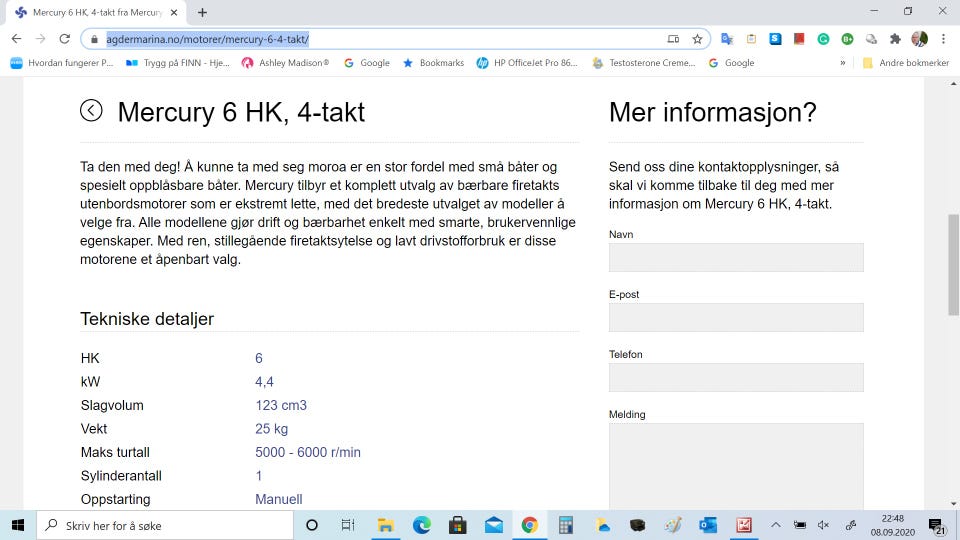Open Outlook from taskbar

tap(708, 525)
